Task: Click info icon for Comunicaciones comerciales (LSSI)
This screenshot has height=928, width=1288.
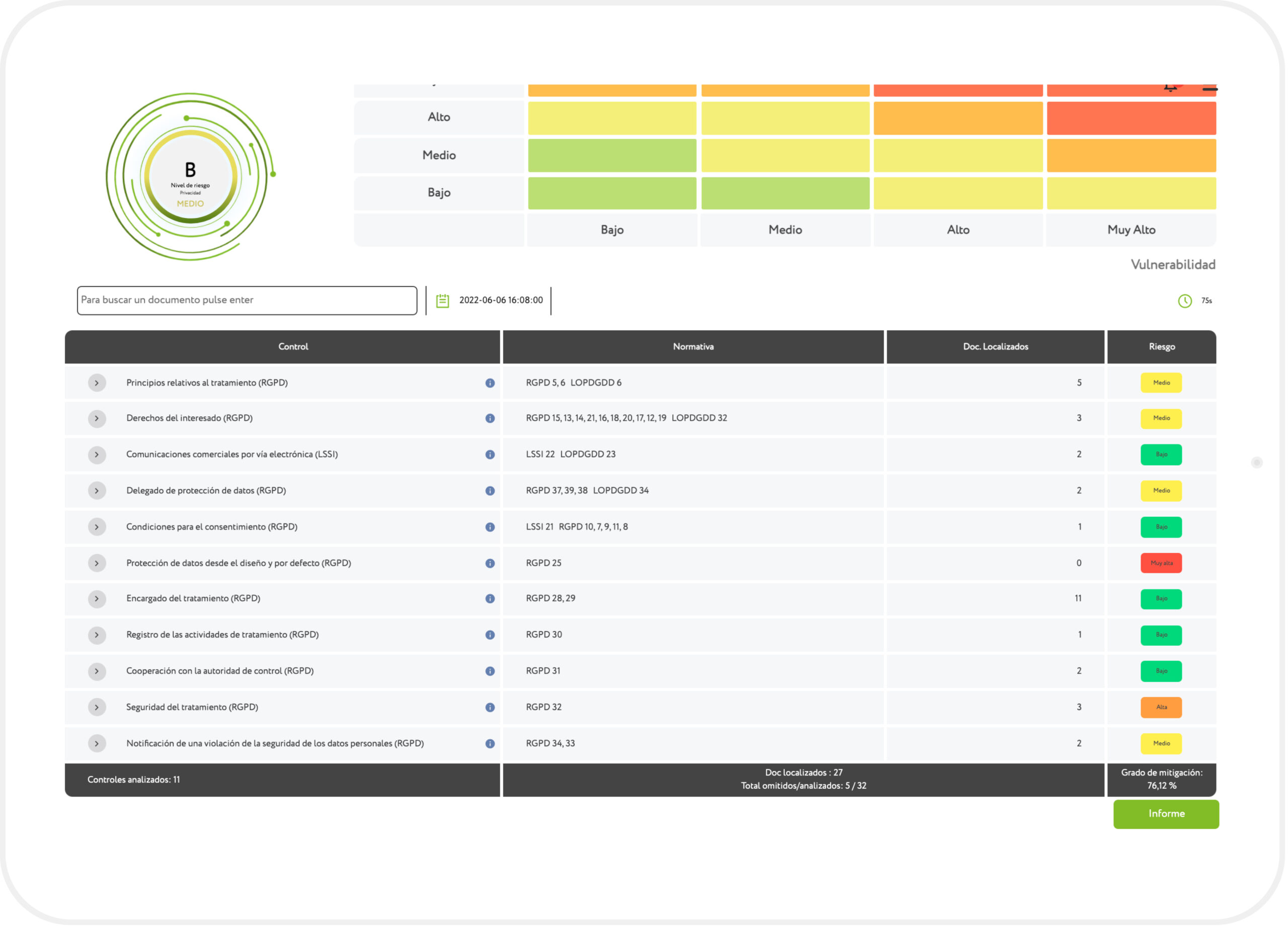Action: click(491, 455)
